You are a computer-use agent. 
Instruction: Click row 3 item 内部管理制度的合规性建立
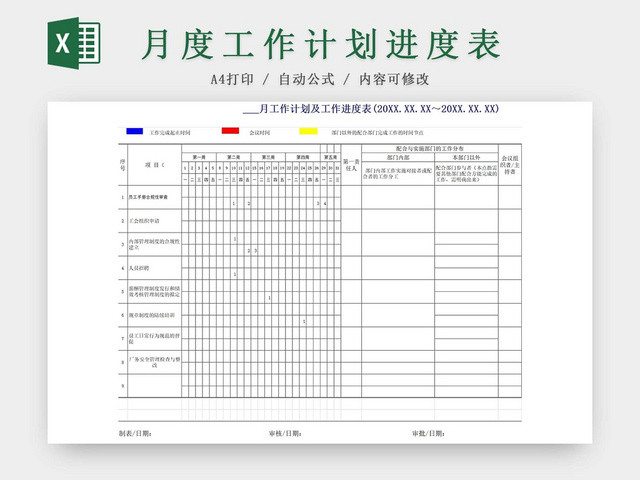point(154,244)
